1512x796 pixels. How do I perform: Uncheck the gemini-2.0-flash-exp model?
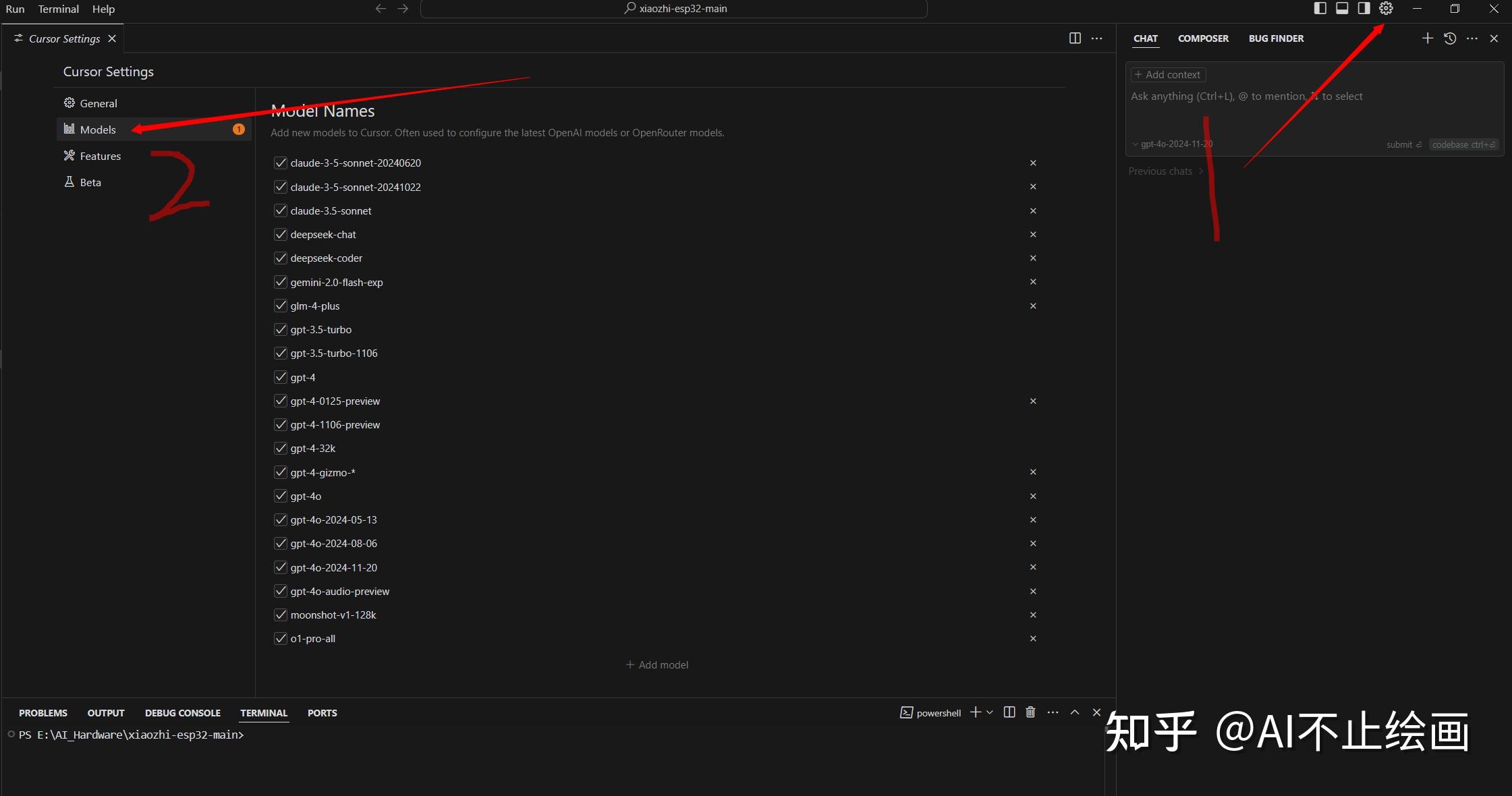pyautogui.click(x=281, y=282)
